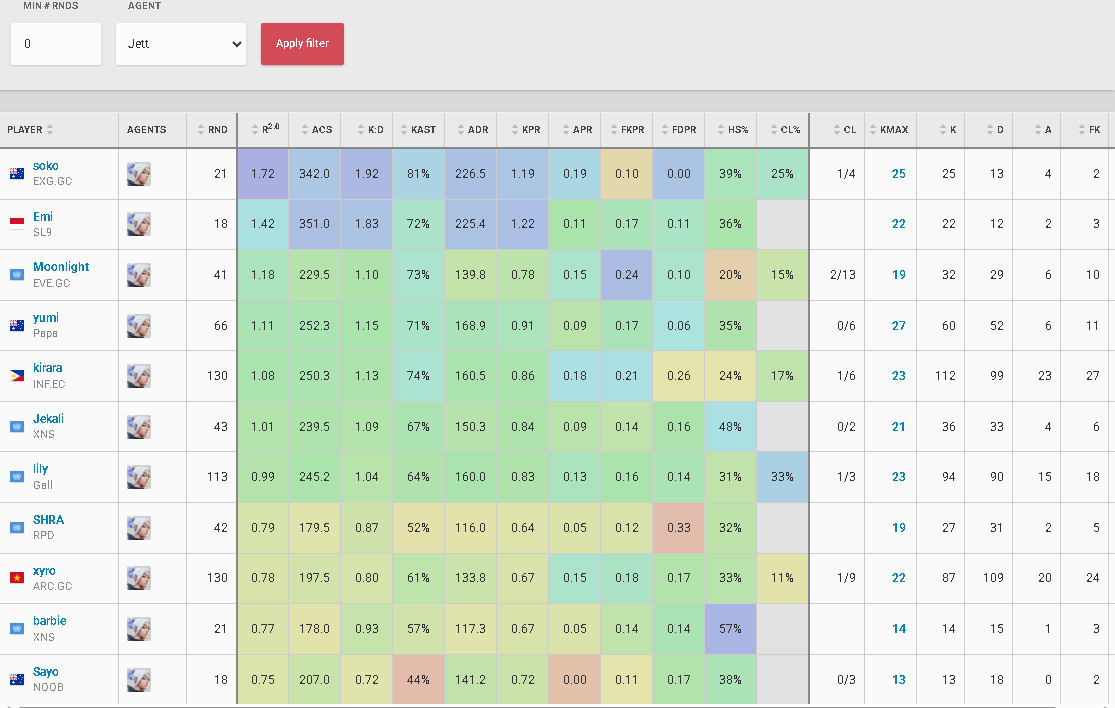Image resolution: width=1115 pixels, height=708 pixels.
Task: Open player soko's profile link
Action: point(46,166)
